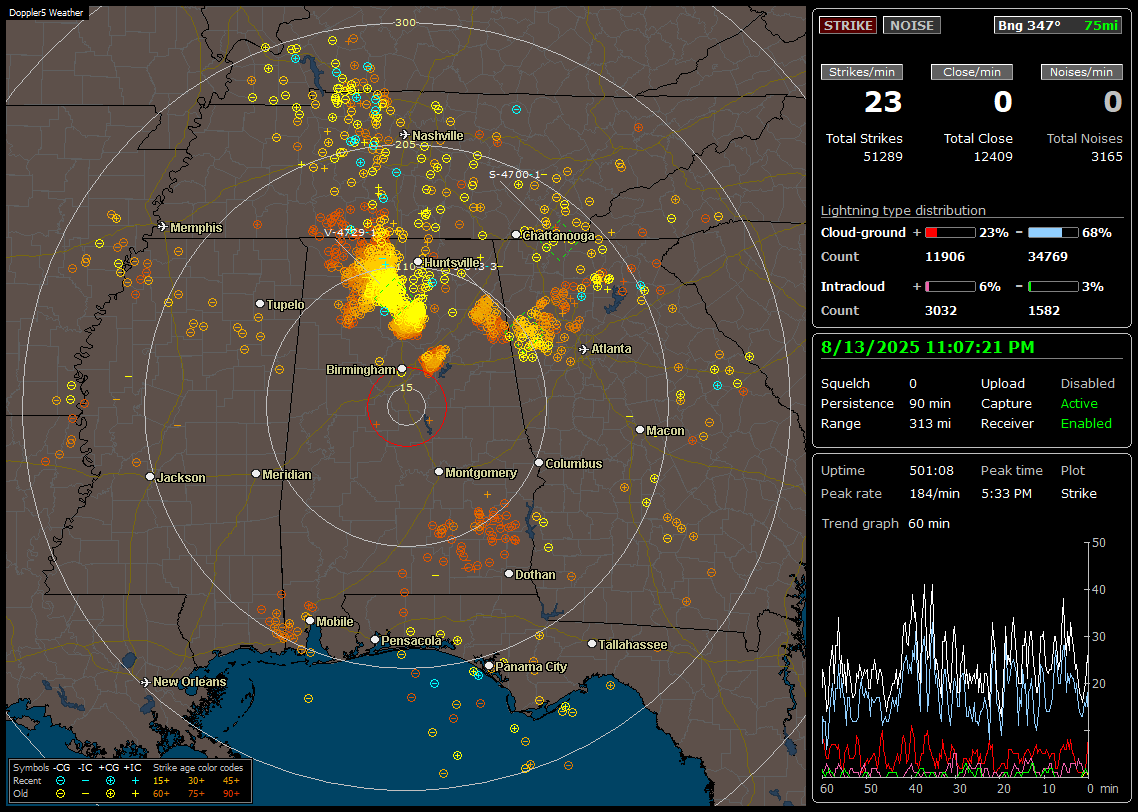The height and width of the screenshot is (812, 1138).
Task: Click the intracloud count 3032
Action: point(941,311)
